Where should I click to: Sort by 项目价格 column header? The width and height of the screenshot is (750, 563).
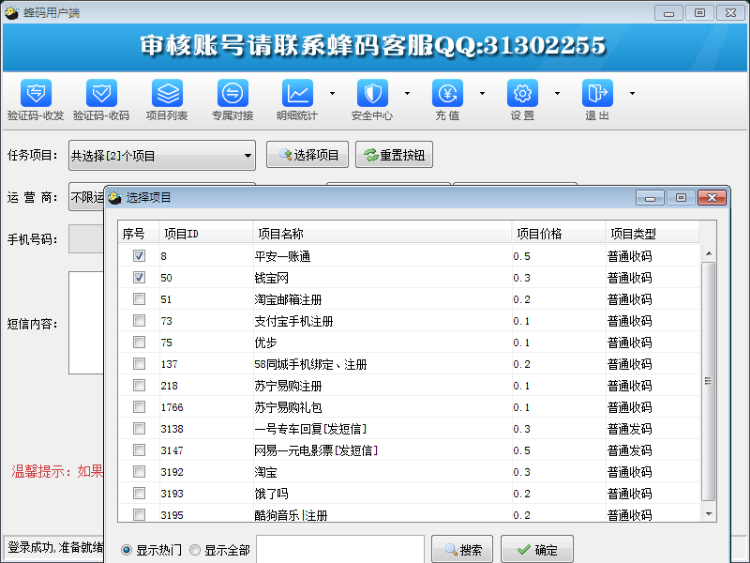pyautogui.click(x=559, y=233)
